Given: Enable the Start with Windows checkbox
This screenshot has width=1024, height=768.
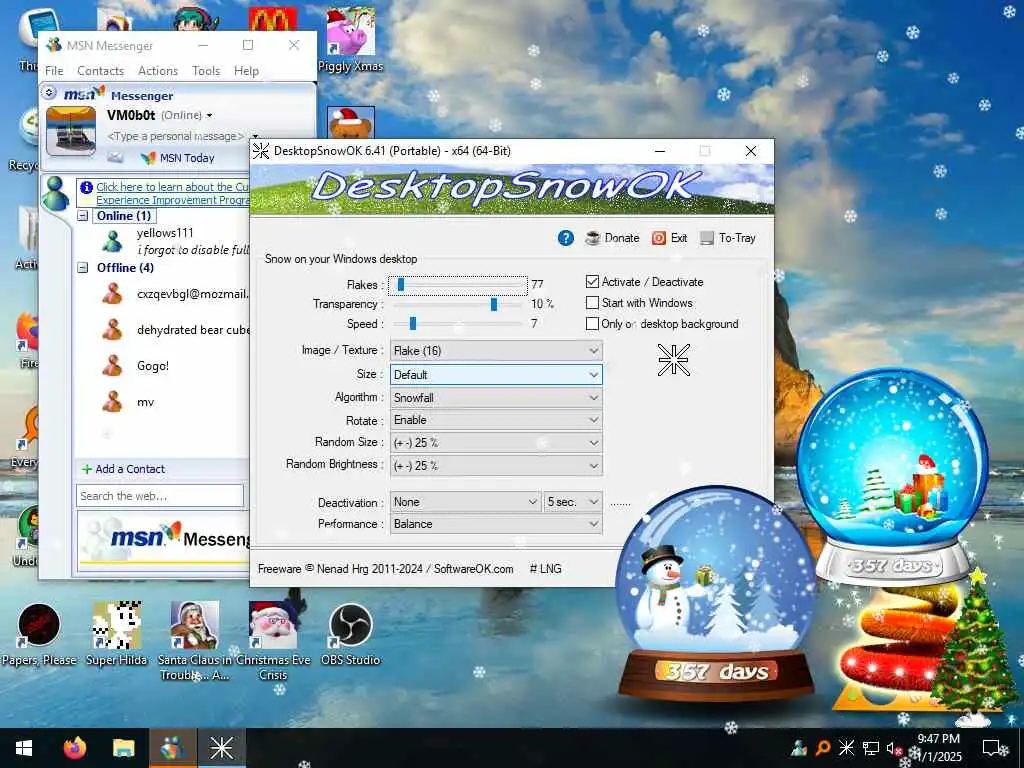Looking at the screenshot, I should [592, 302].
